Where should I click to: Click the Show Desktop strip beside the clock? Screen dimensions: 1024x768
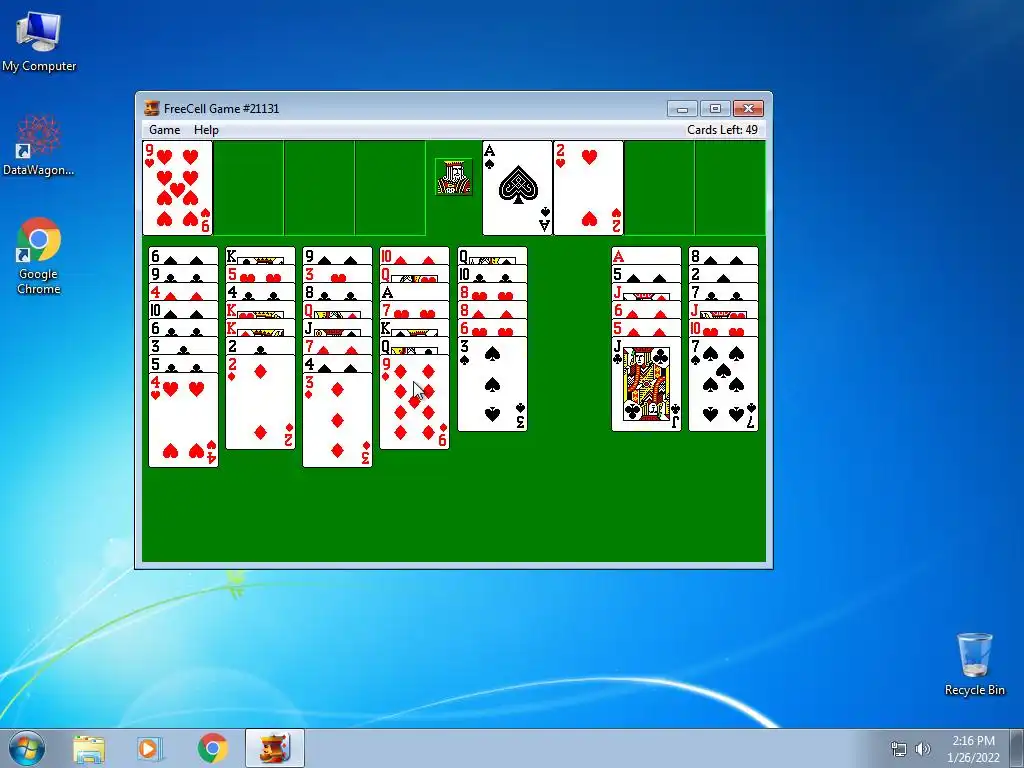(x=1017, y=748)
